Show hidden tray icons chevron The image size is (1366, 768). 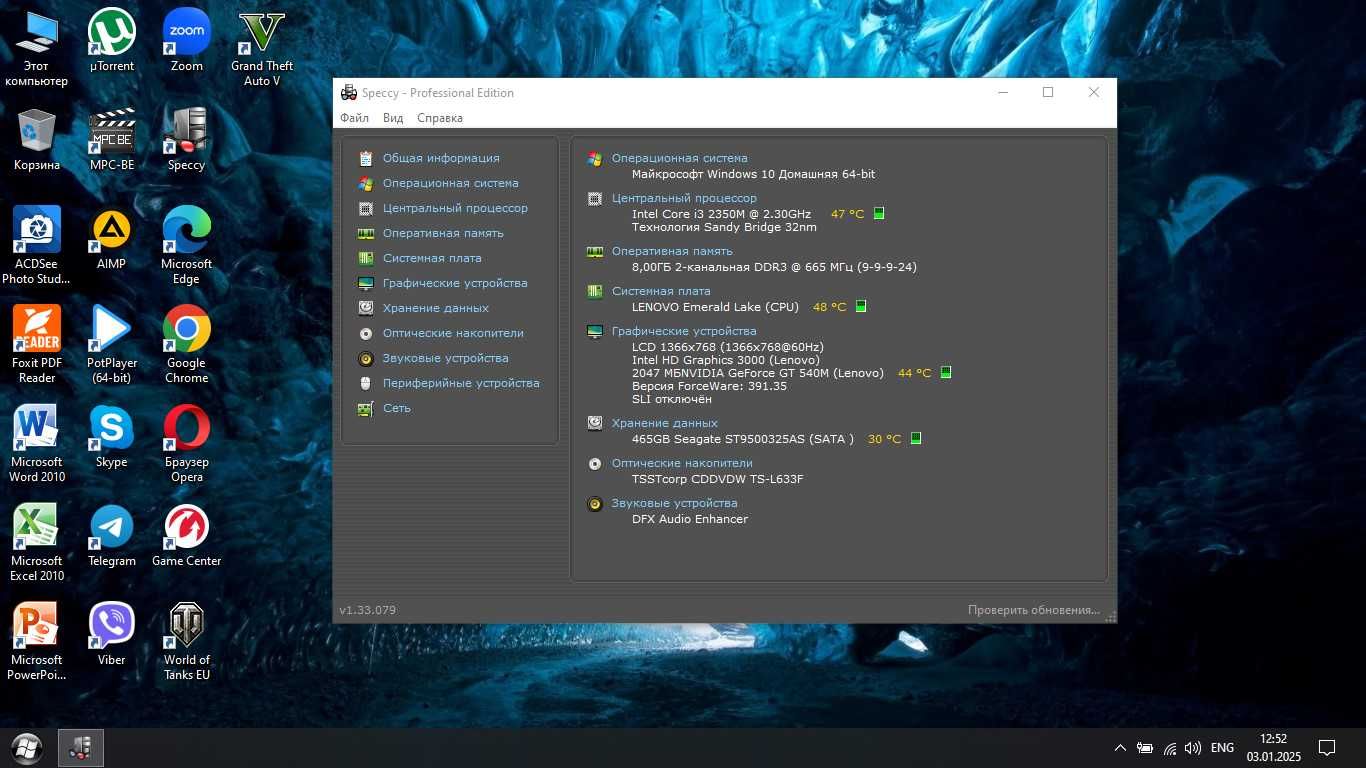pyautogui.click(x=1120, y=748)
